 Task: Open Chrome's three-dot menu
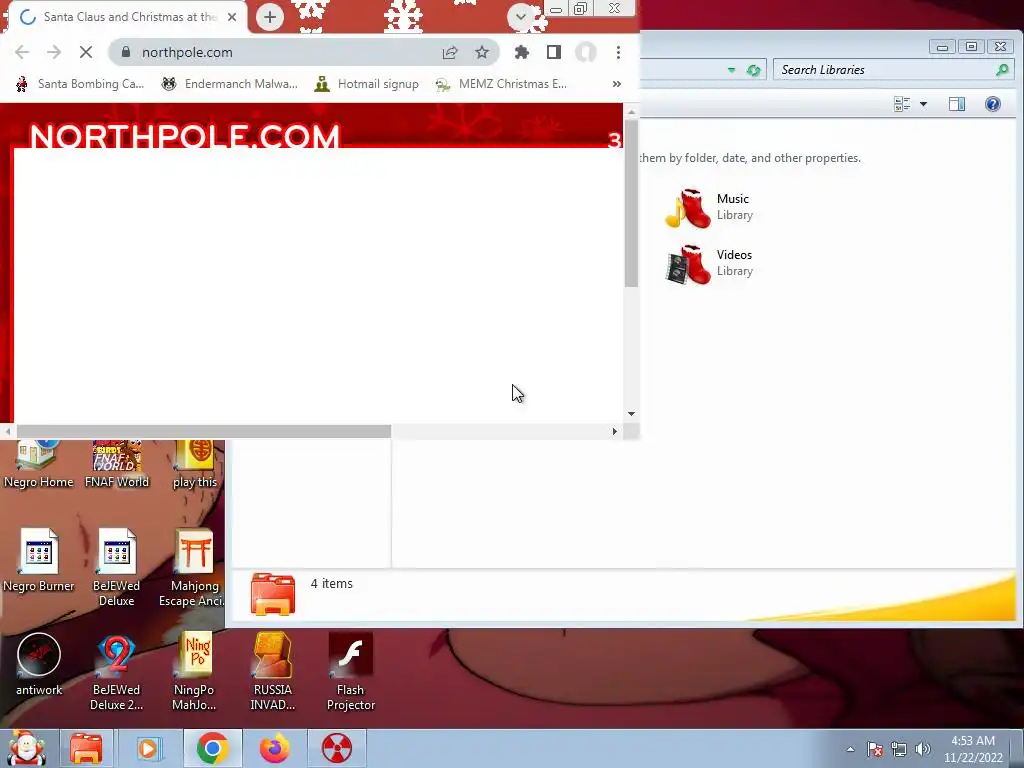coord(618,52)
